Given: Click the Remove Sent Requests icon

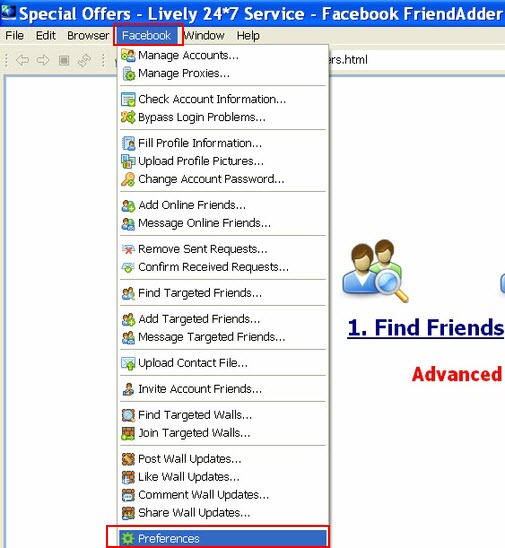Looking at the screenshot, I should (x=128, y=249).
